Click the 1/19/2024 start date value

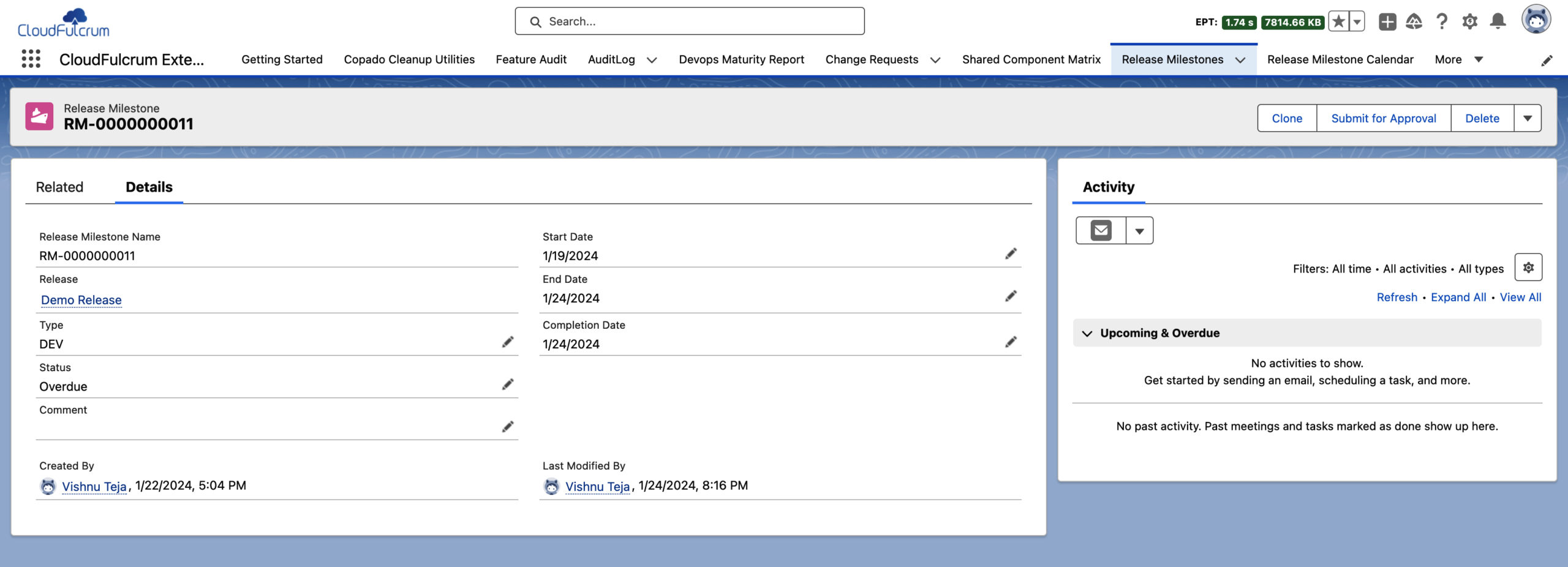click(570, 256)
